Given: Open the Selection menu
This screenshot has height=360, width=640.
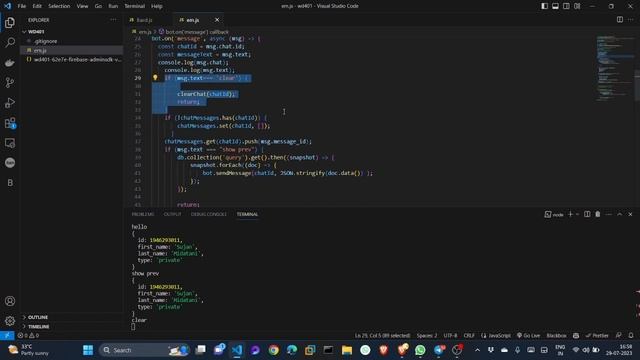Looking at the screenshot, I should 59,6.
